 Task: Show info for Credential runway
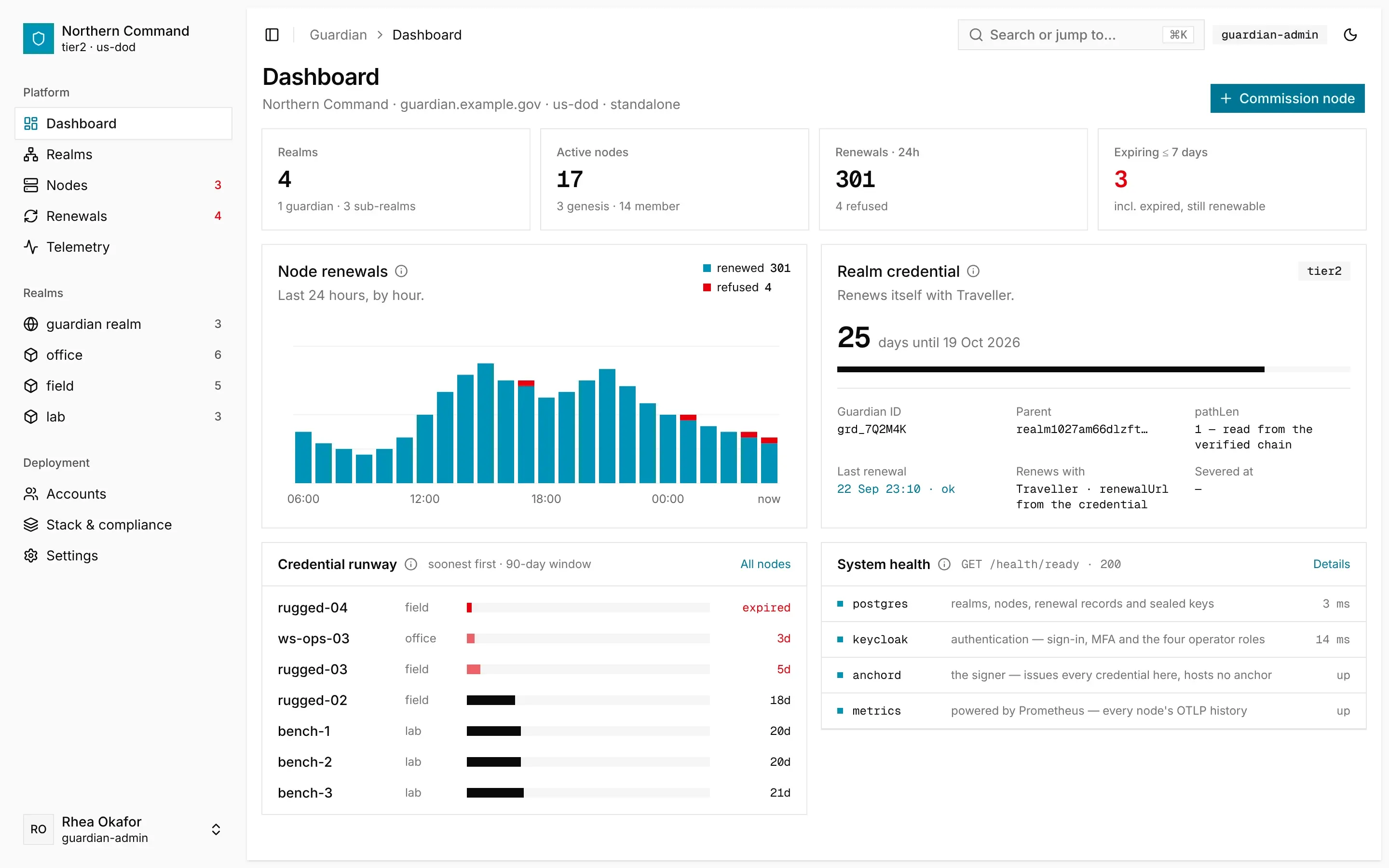411,564
